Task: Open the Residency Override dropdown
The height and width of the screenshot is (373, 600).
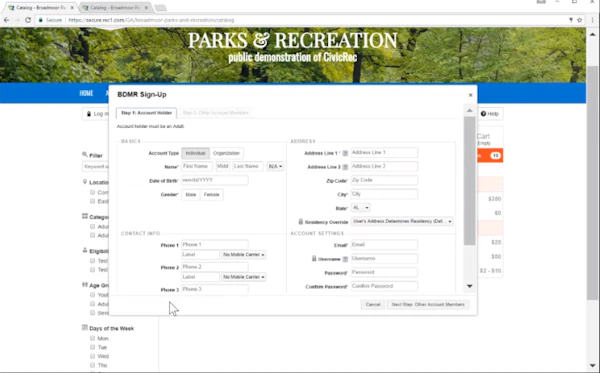Action: 402,222
